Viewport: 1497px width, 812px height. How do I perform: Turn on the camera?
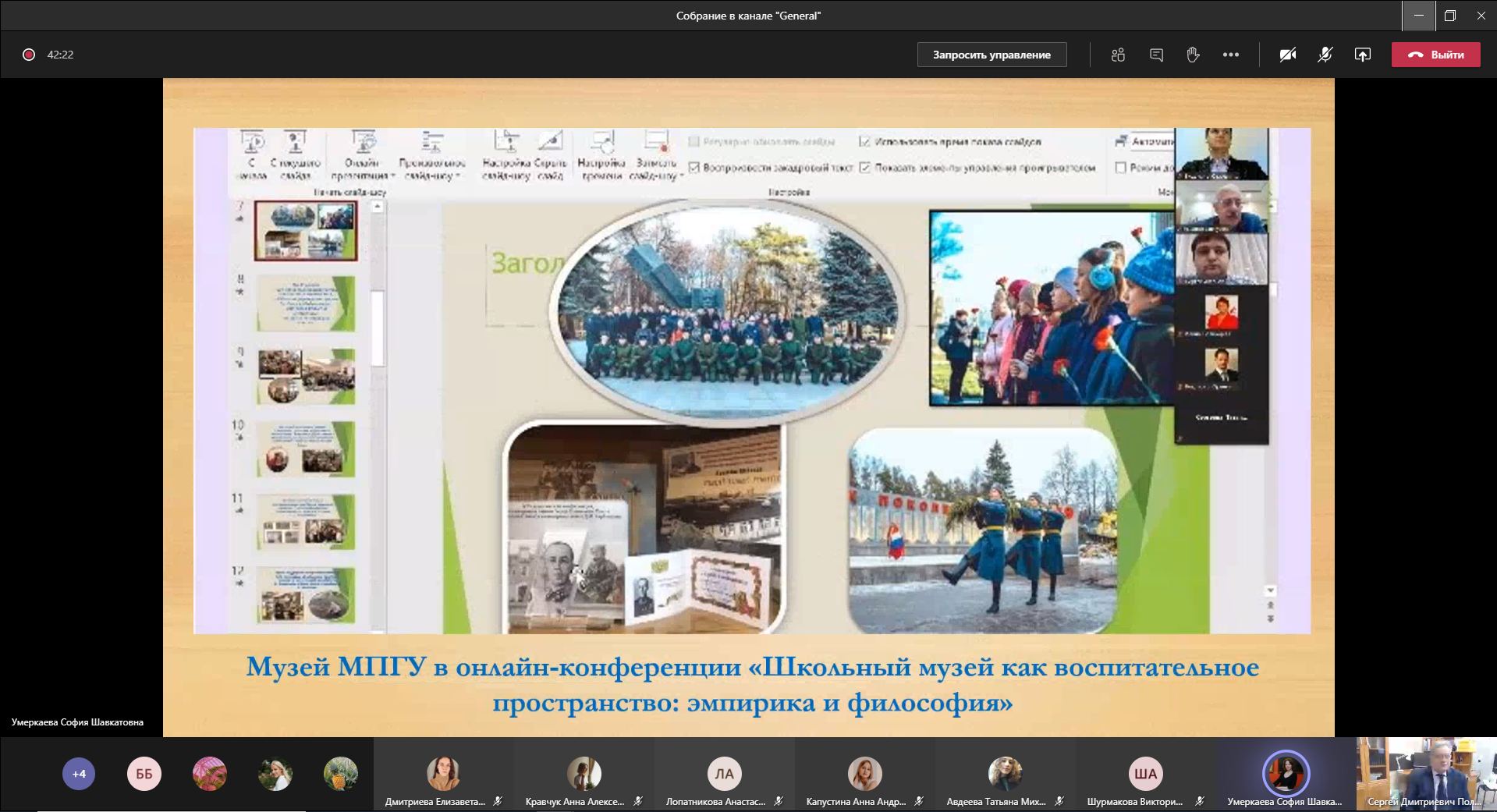click(x=1288, y=55)
